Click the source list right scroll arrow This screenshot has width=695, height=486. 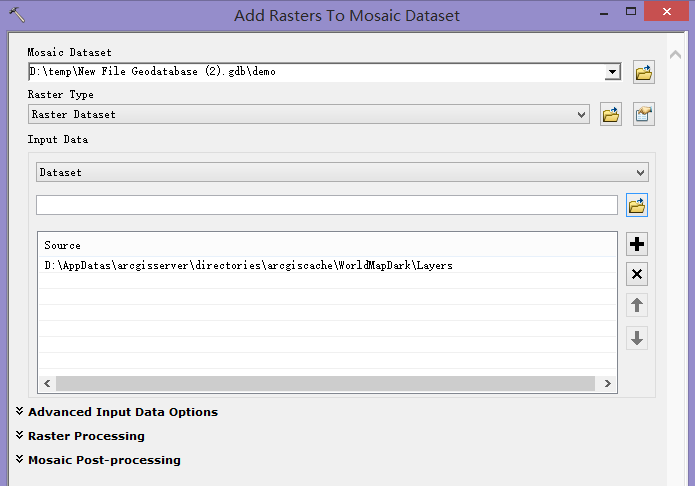tap(608, 384)
